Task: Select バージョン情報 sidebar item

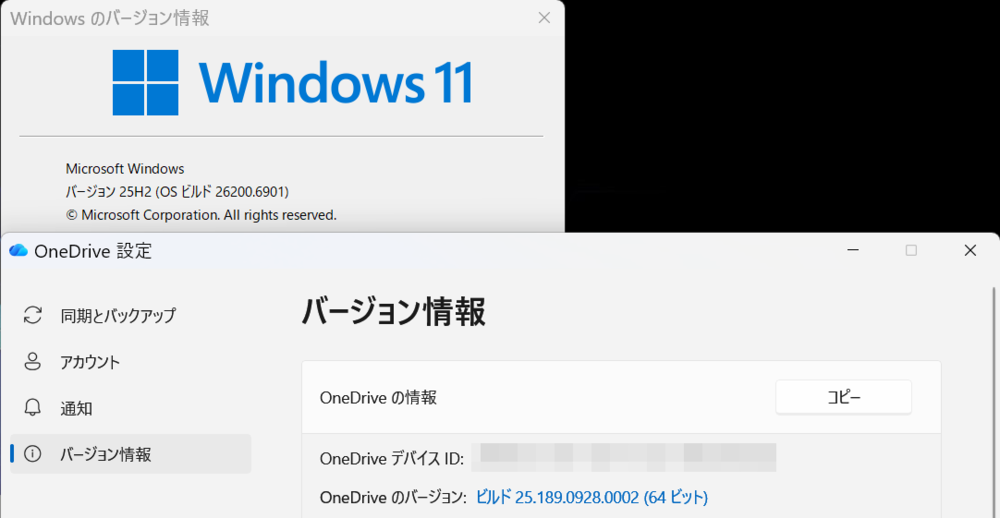Action: (131, 454)
